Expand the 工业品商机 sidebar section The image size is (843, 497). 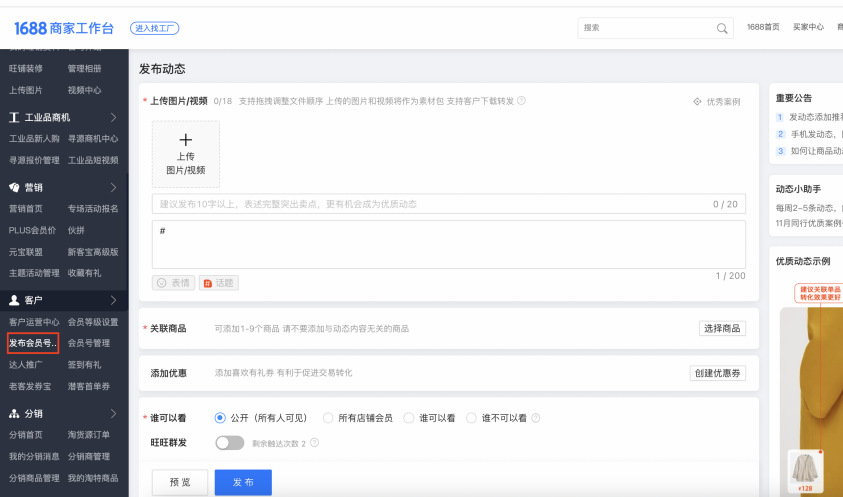(x=114, y=117)
